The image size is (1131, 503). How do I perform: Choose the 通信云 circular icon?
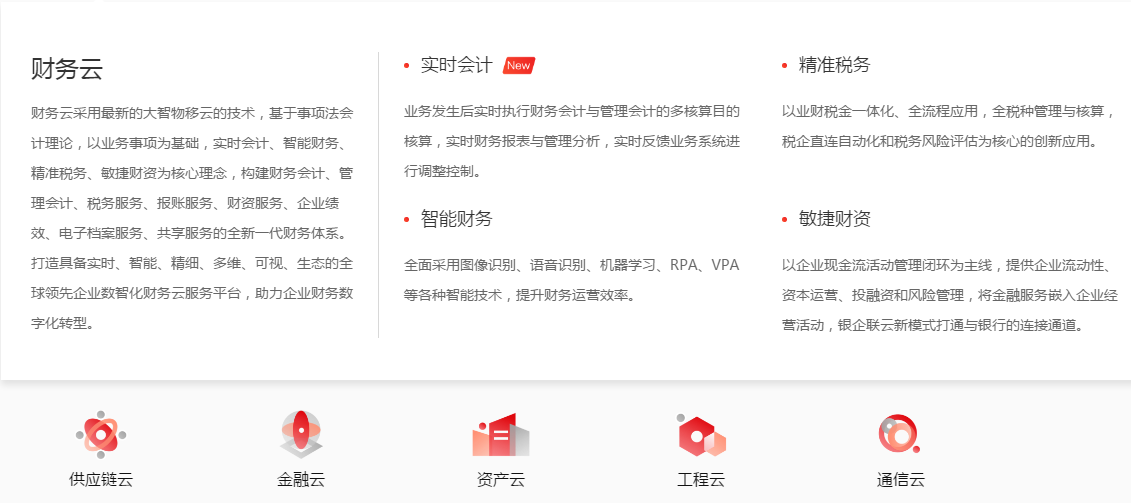899,434
